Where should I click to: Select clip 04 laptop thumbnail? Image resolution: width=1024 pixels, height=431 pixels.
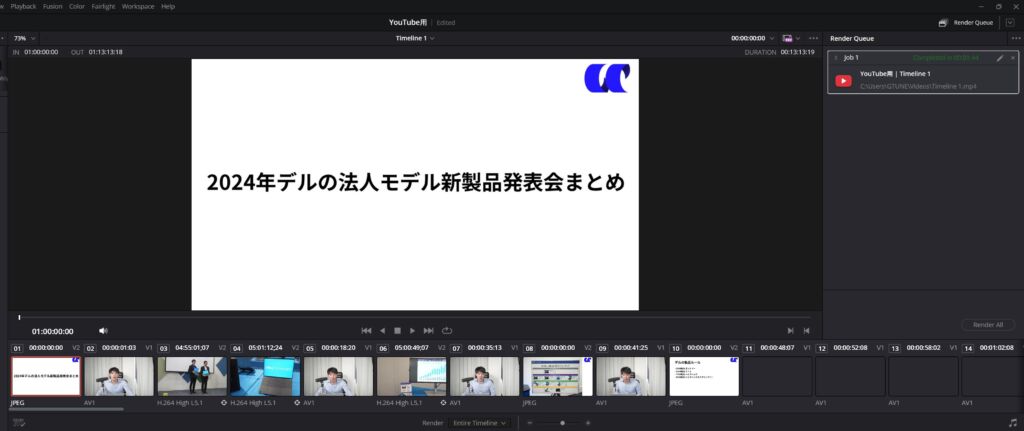(265, 375)
